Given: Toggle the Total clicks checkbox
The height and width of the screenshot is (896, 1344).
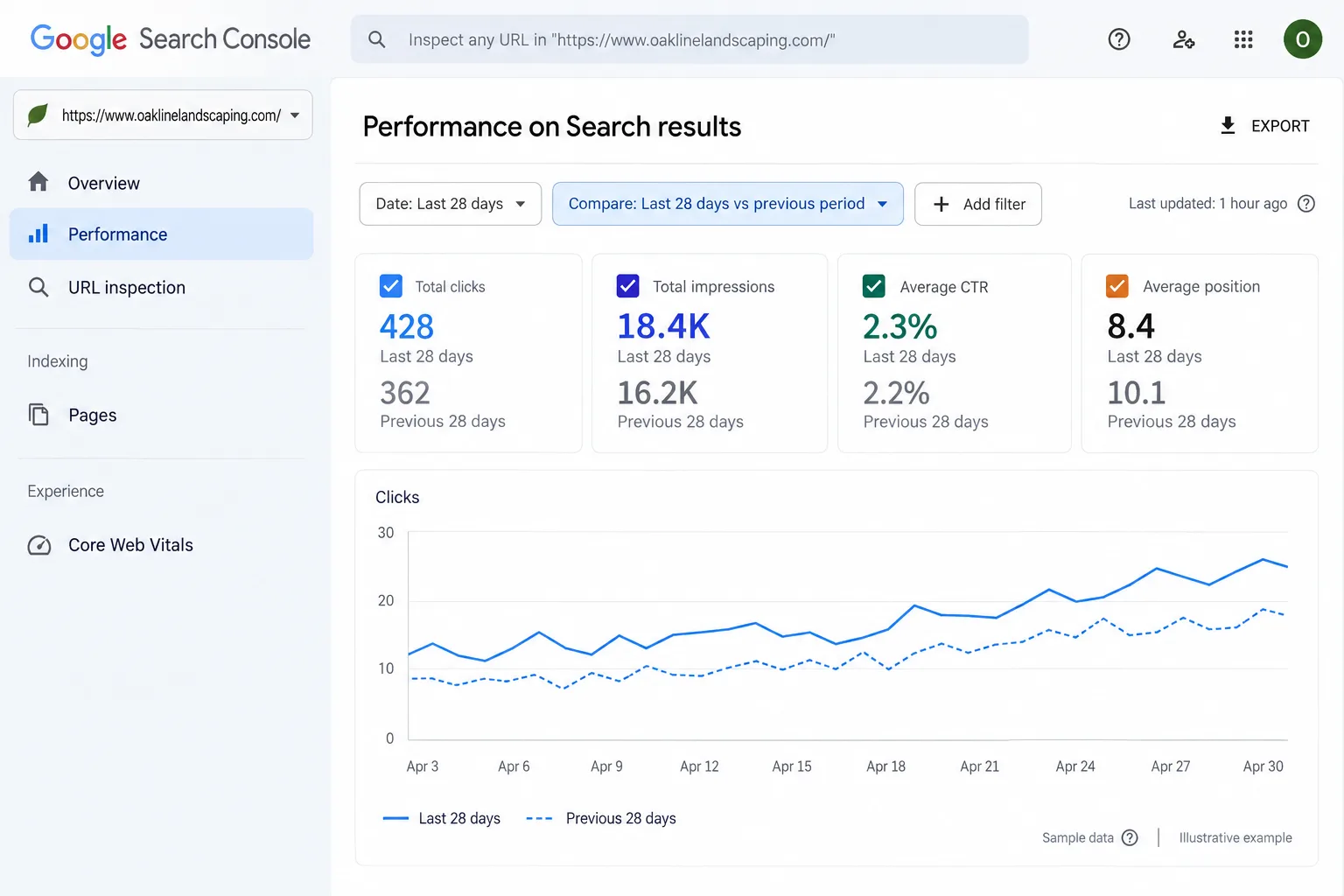Looking at the screenshot, I should 391,286.
